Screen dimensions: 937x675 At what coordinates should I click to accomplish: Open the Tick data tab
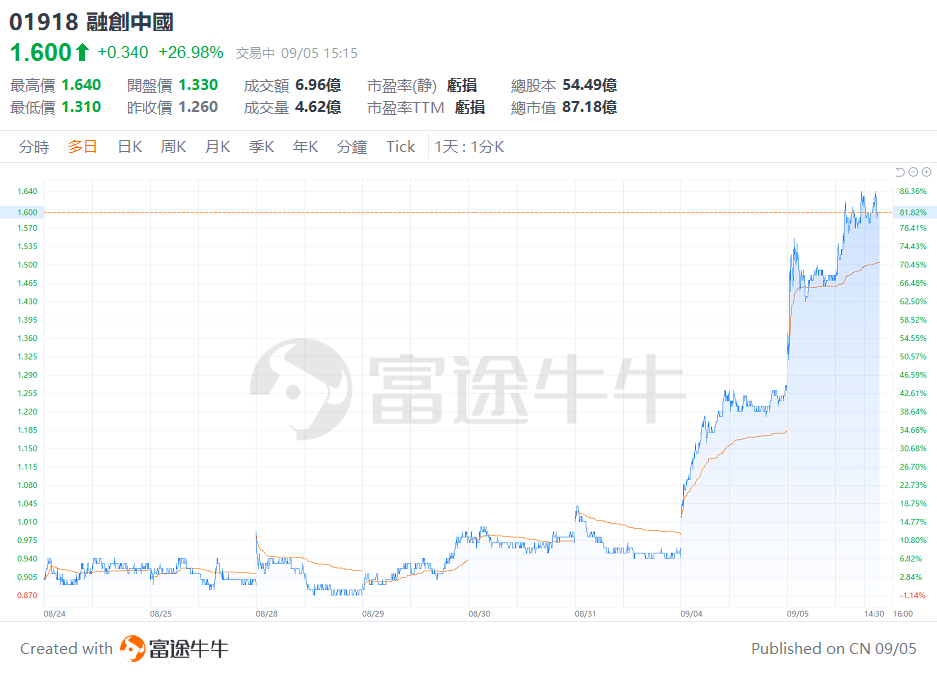pyautogui.click(x=400, y=147)
